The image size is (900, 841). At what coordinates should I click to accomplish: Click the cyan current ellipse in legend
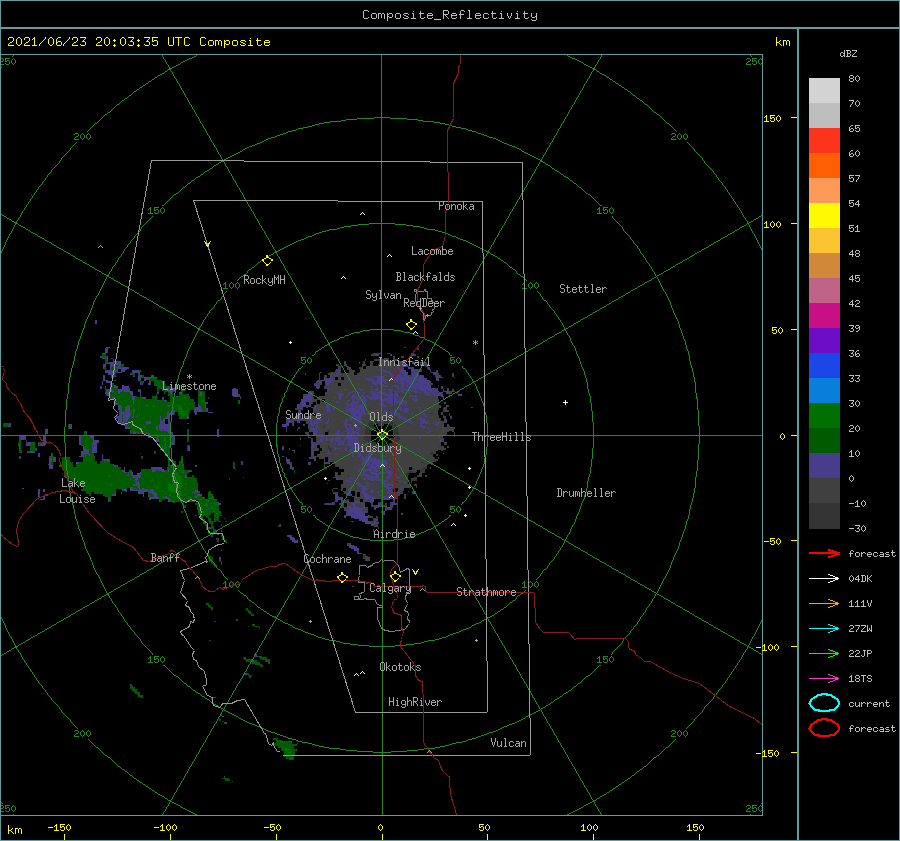[824, 703]
